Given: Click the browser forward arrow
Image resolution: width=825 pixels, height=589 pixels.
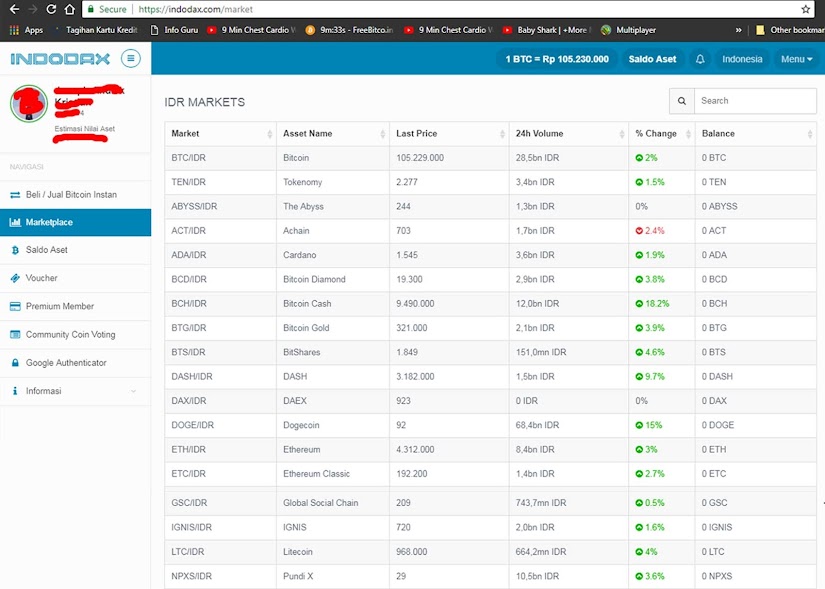Looking at the screenshot, I should click(33, 9).
